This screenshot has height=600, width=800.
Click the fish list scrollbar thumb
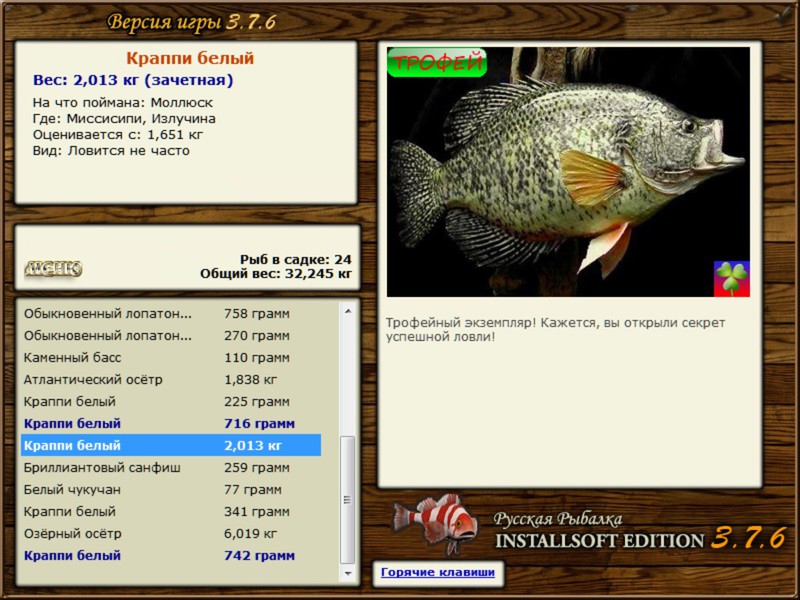[348, 499]
